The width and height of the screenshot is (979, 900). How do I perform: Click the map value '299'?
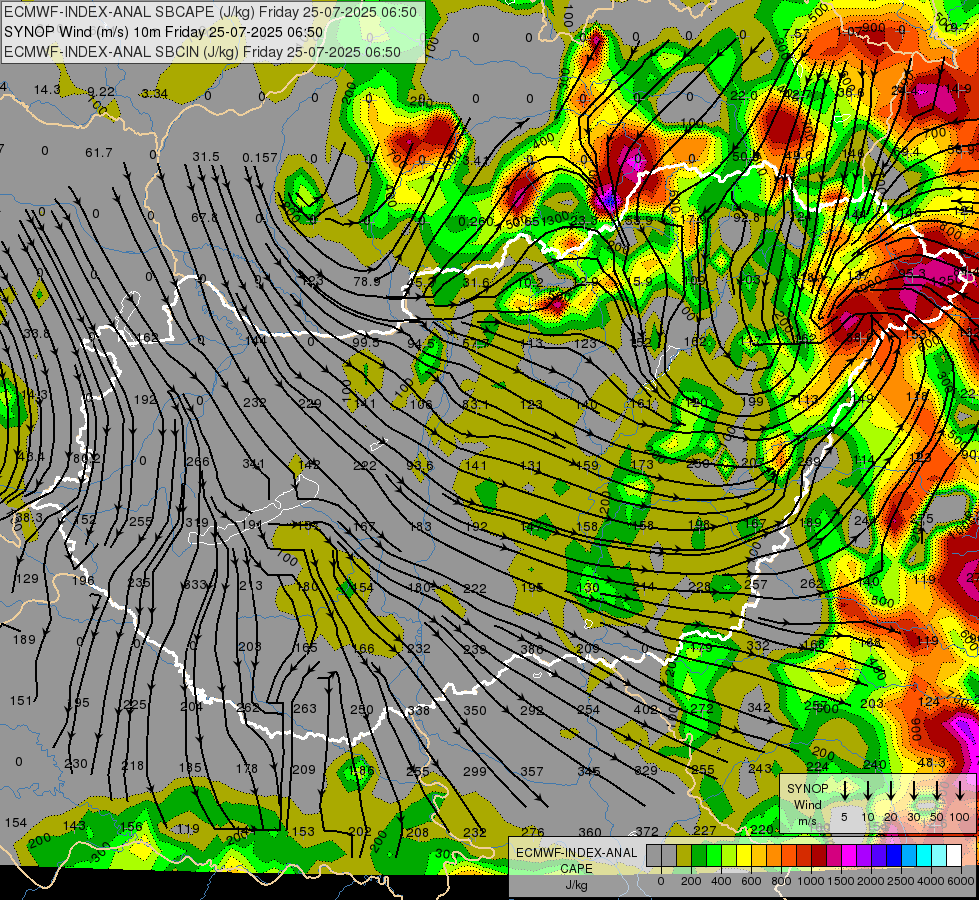[x=475, y=772]
